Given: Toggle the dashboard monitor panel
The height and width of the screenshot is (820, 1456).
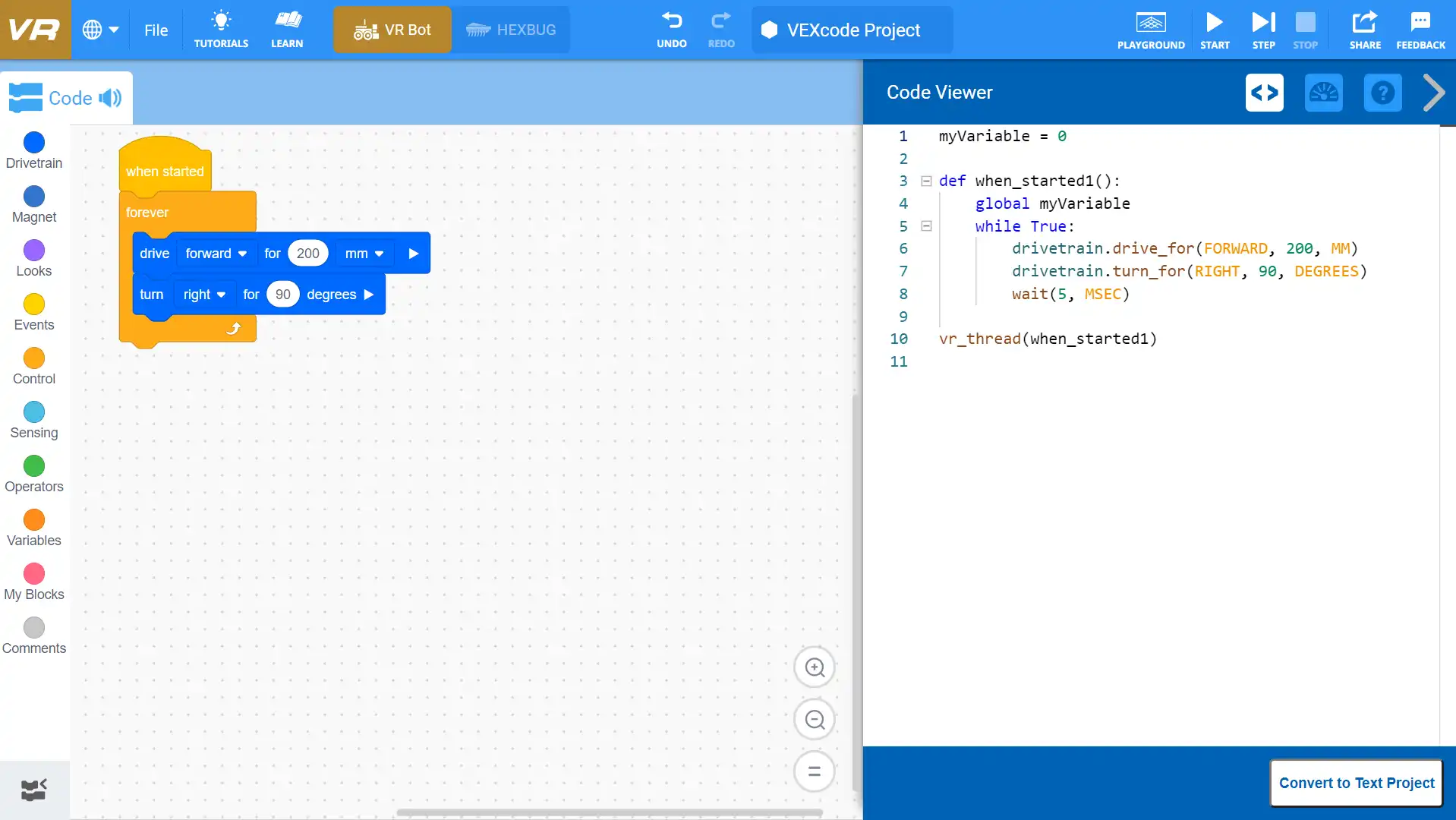Looking at the screenshot, I should coord(1323,92).
